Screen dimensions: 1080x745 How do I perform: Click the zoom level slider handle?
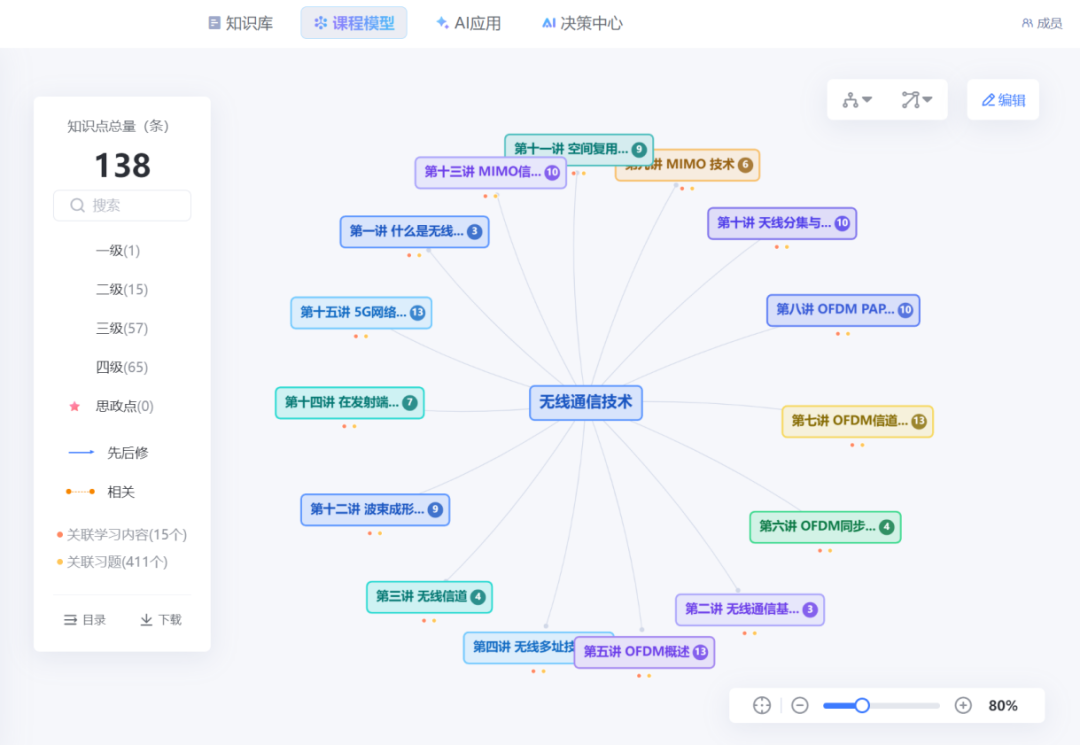tap(862, 705)
